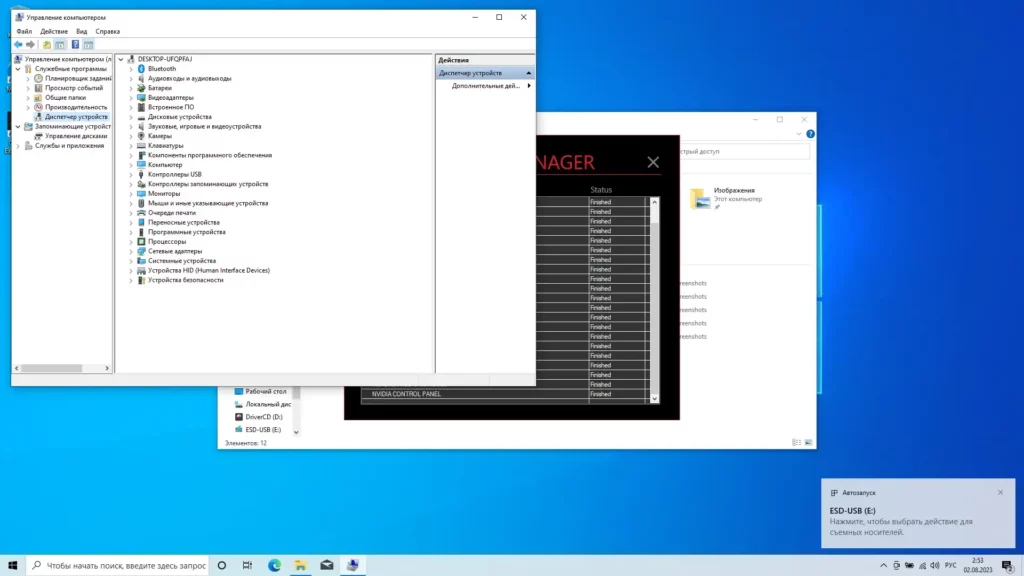Click the Мониторы device category icon

141,194
